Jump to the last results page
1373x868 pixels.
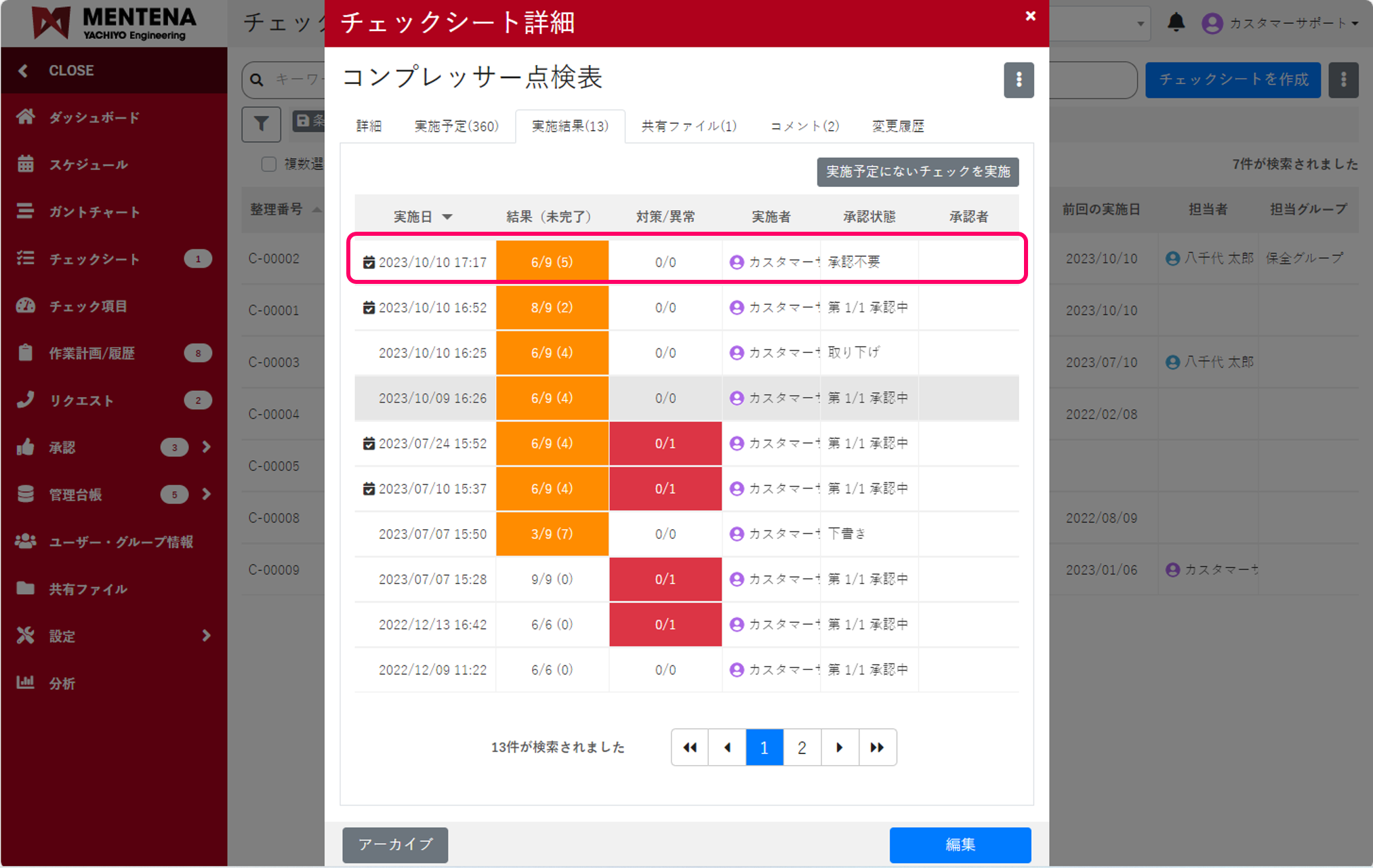click(877, 747)
